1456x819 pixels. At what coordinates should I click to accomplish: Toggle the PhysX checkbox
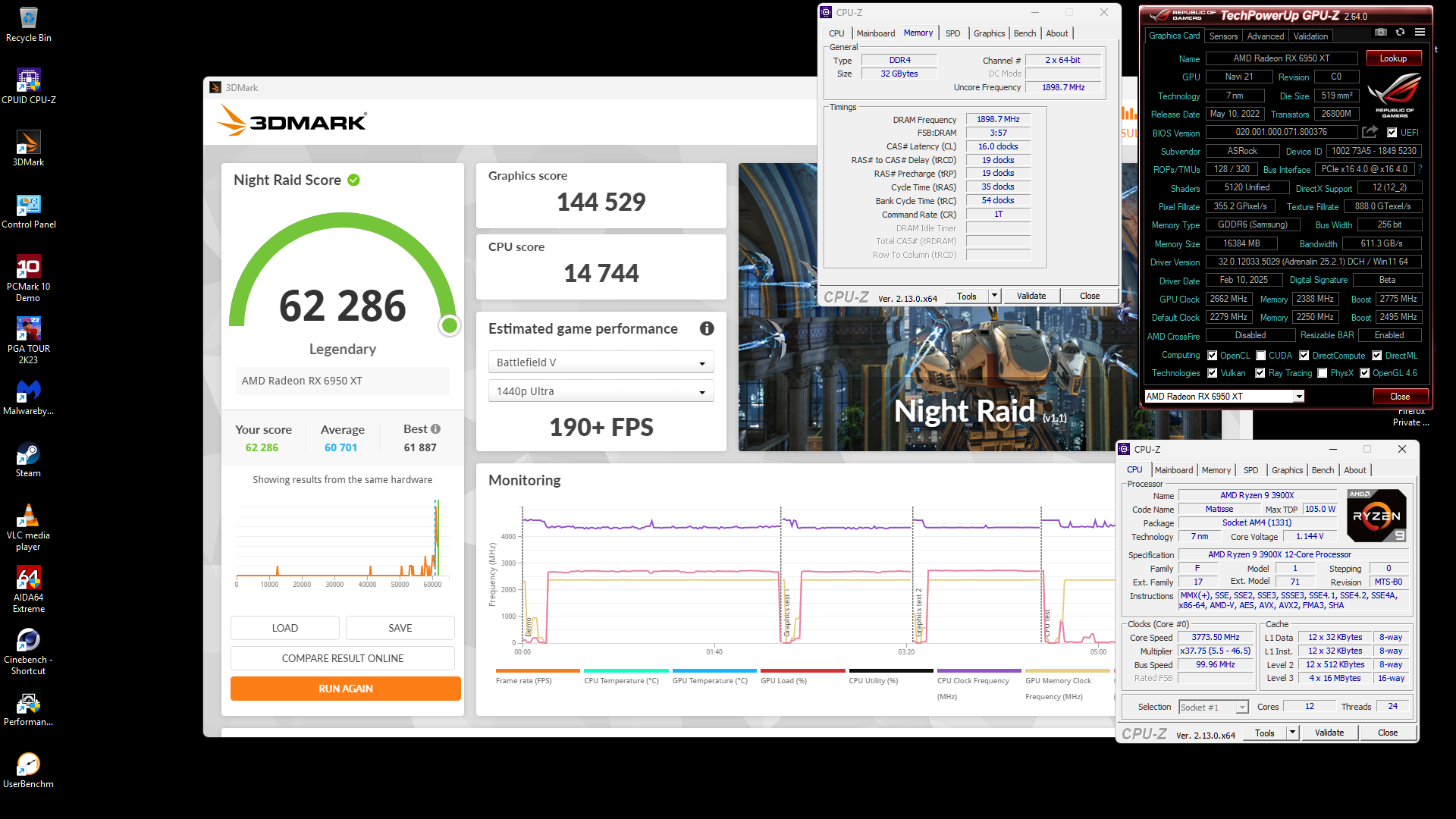[1323, 373]
